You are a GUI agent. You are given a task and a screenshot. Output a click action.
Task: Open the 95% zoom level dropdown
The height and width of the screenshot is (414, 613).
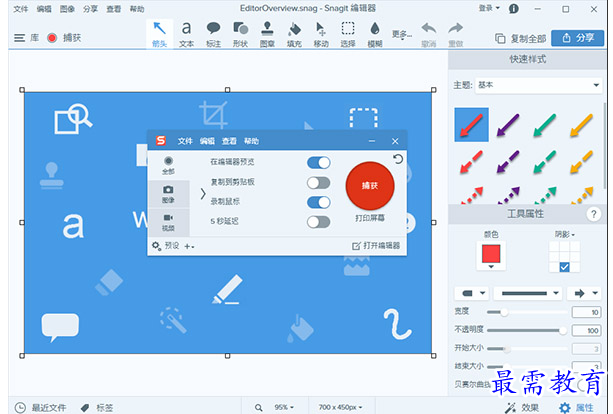coord(284,407)
